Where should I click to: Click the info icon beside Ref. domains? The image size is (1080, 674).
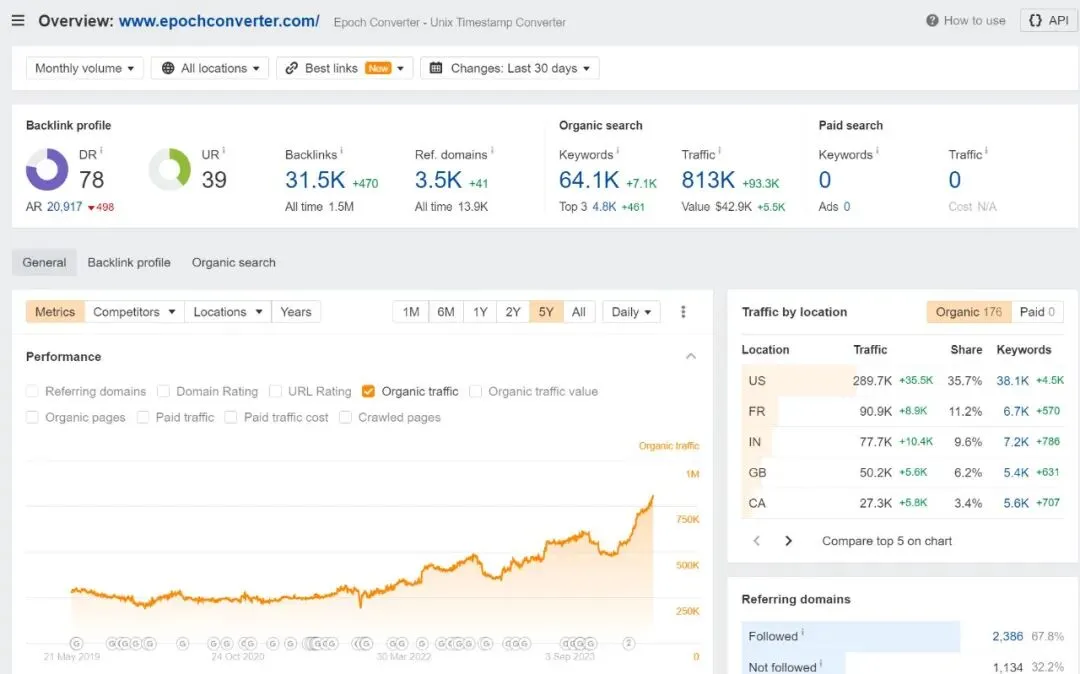click(492, 151)
